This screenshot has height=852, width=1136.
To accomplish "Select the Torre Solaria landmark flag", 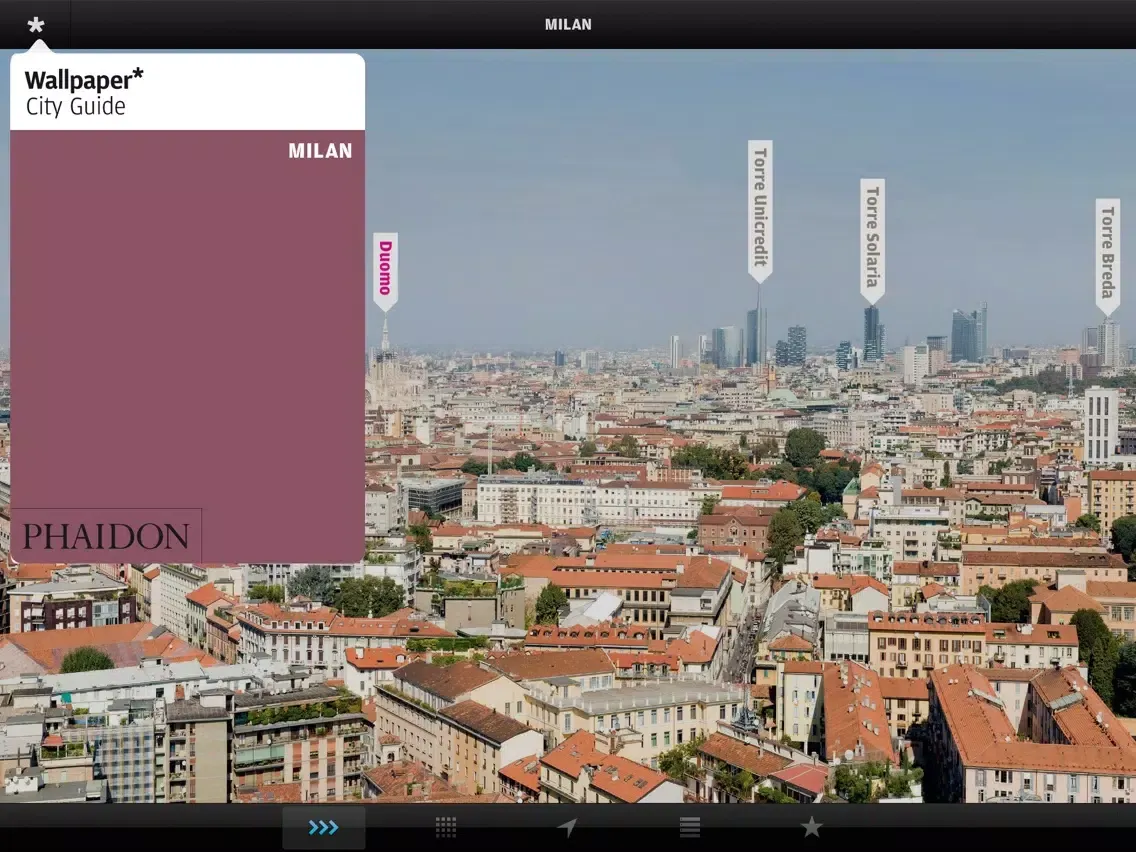I will coord(872,242).
